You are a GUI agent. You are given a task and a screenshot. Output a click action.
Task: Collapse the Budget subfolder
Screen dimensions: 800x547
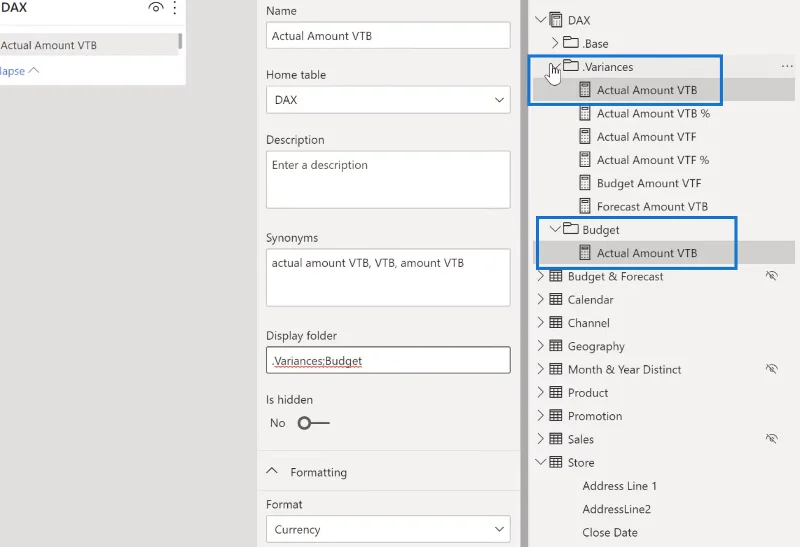tap(555, 229)
